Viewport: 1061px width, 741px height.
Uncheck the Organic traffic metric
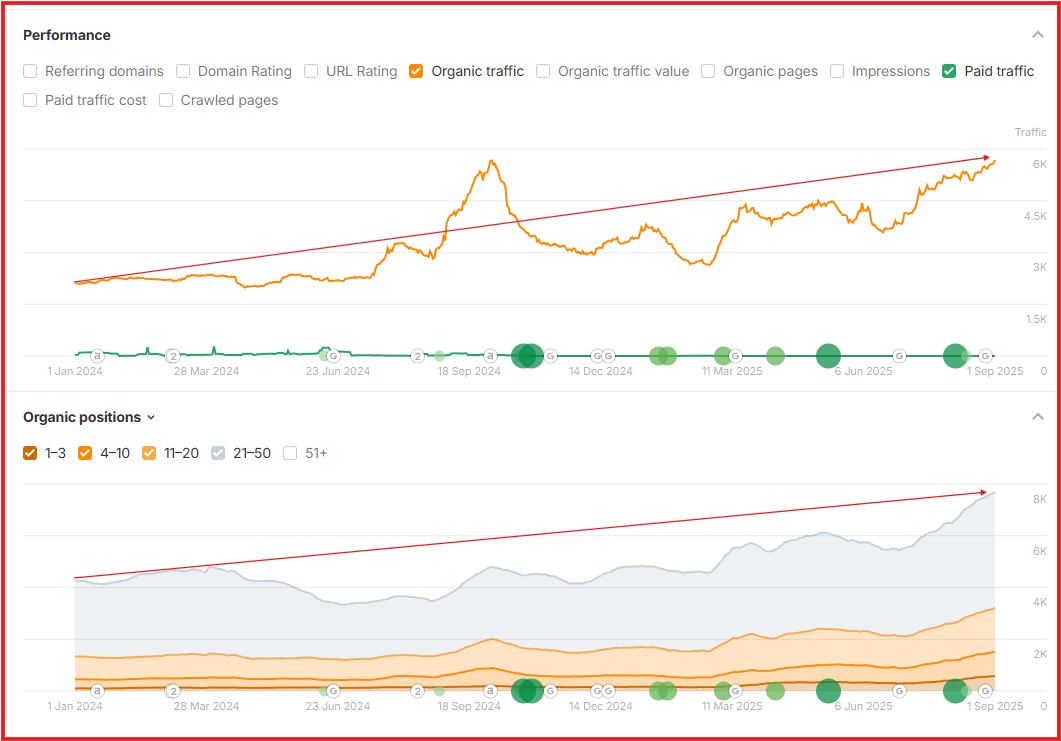tap(417, 71)
